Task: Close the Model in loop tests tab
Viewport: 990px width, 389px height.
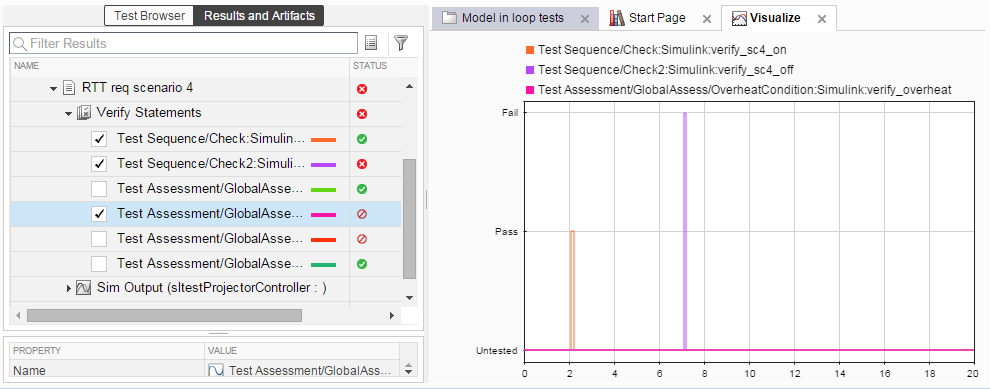Action: click(585, 19)
